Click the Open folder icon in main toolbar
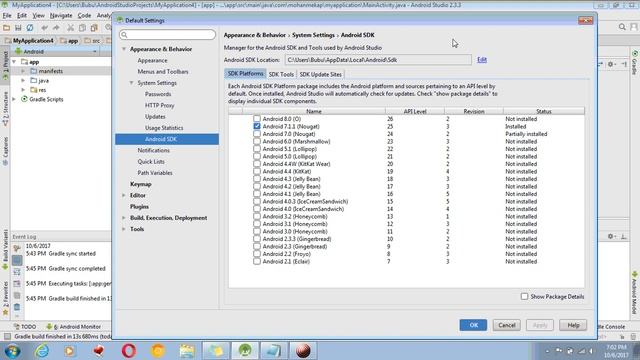Image resolution: width=640 pixels, height=360 pixels. click(x=7, y=28)
